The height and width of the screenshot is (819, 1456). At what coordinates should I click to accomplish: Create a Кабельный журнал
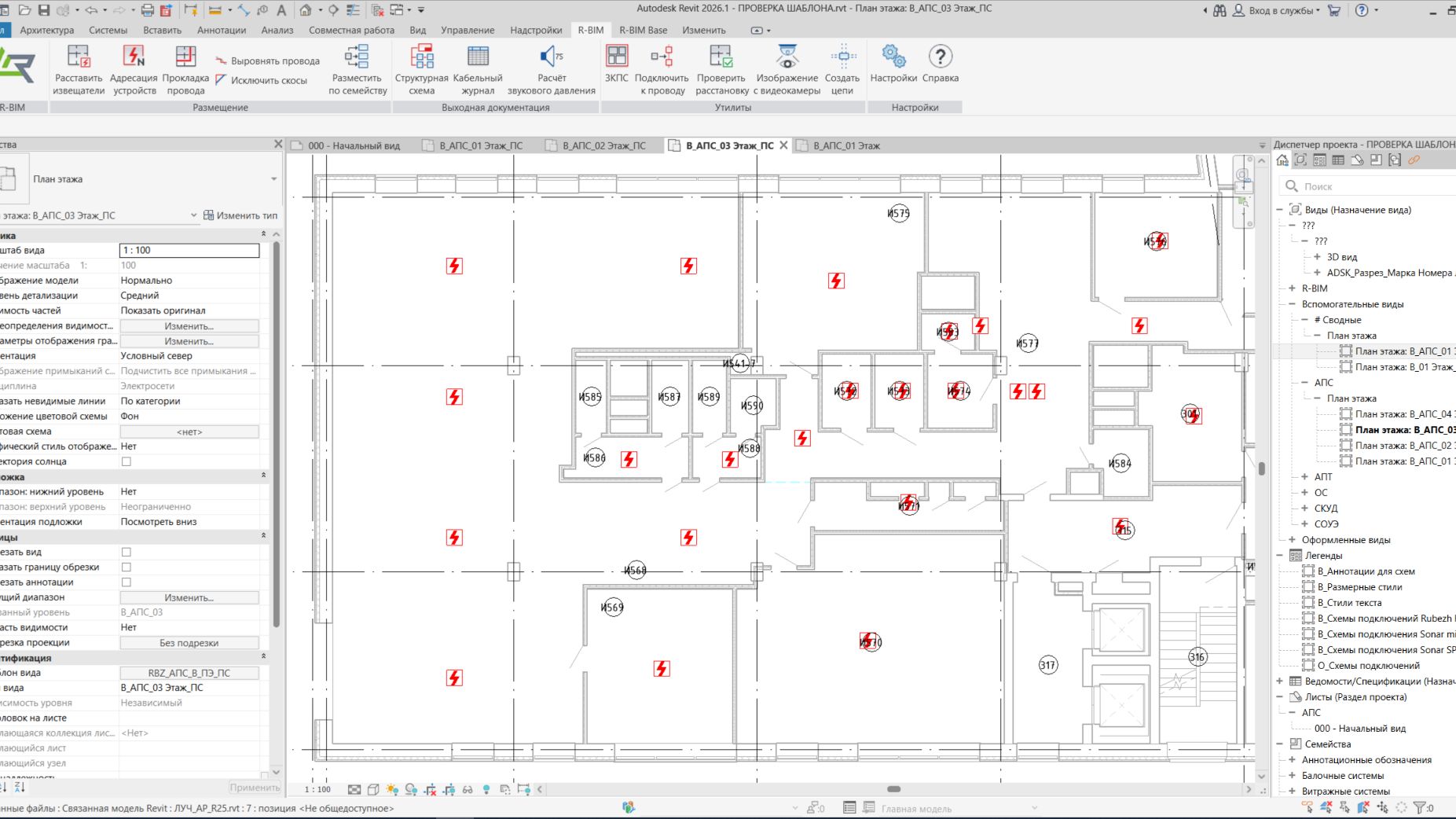tap(477, 69)
